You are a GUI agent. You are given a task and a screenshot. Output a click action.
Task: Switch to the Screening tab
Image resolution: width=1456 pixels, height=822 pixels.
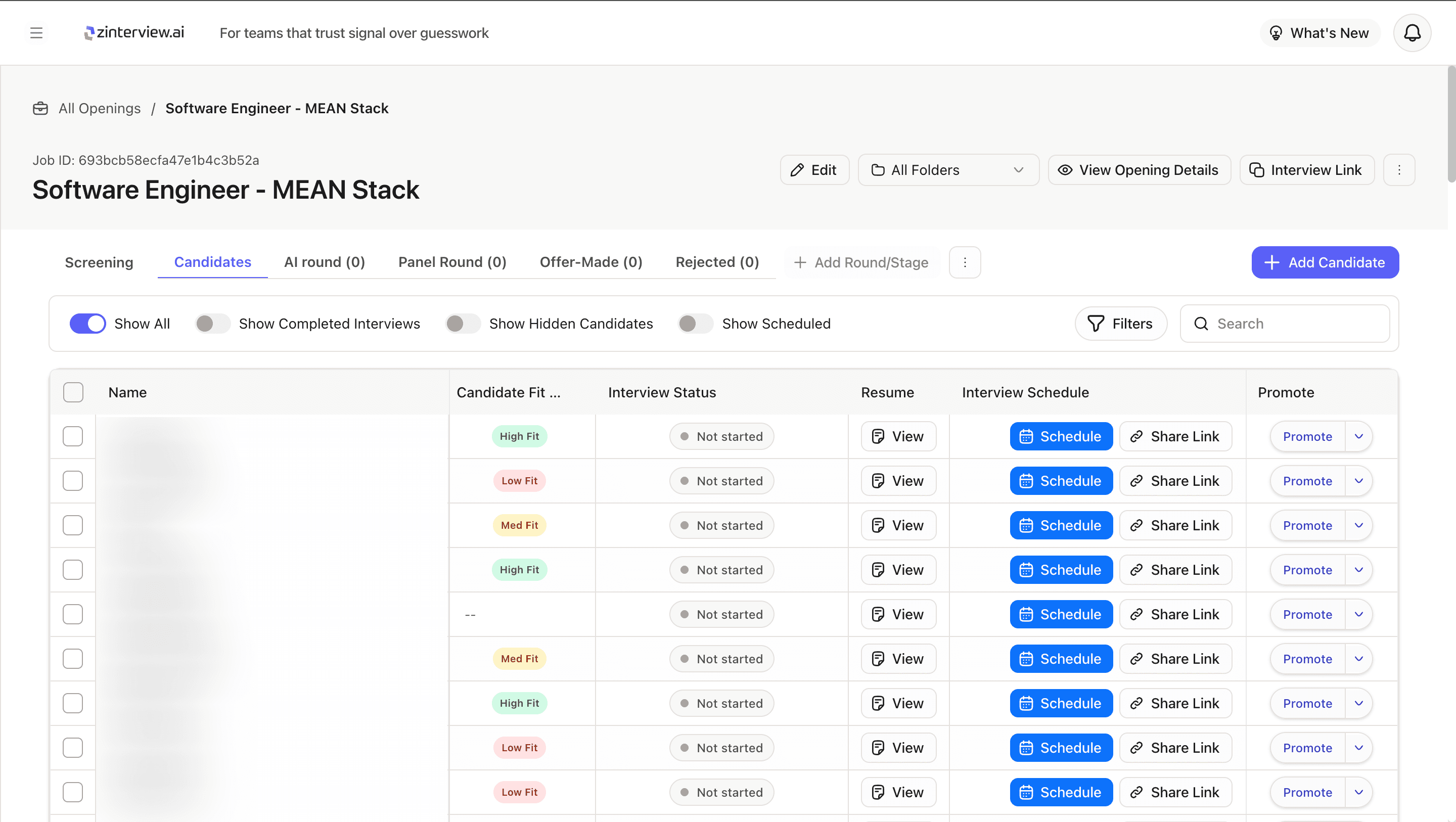(99, 262)
